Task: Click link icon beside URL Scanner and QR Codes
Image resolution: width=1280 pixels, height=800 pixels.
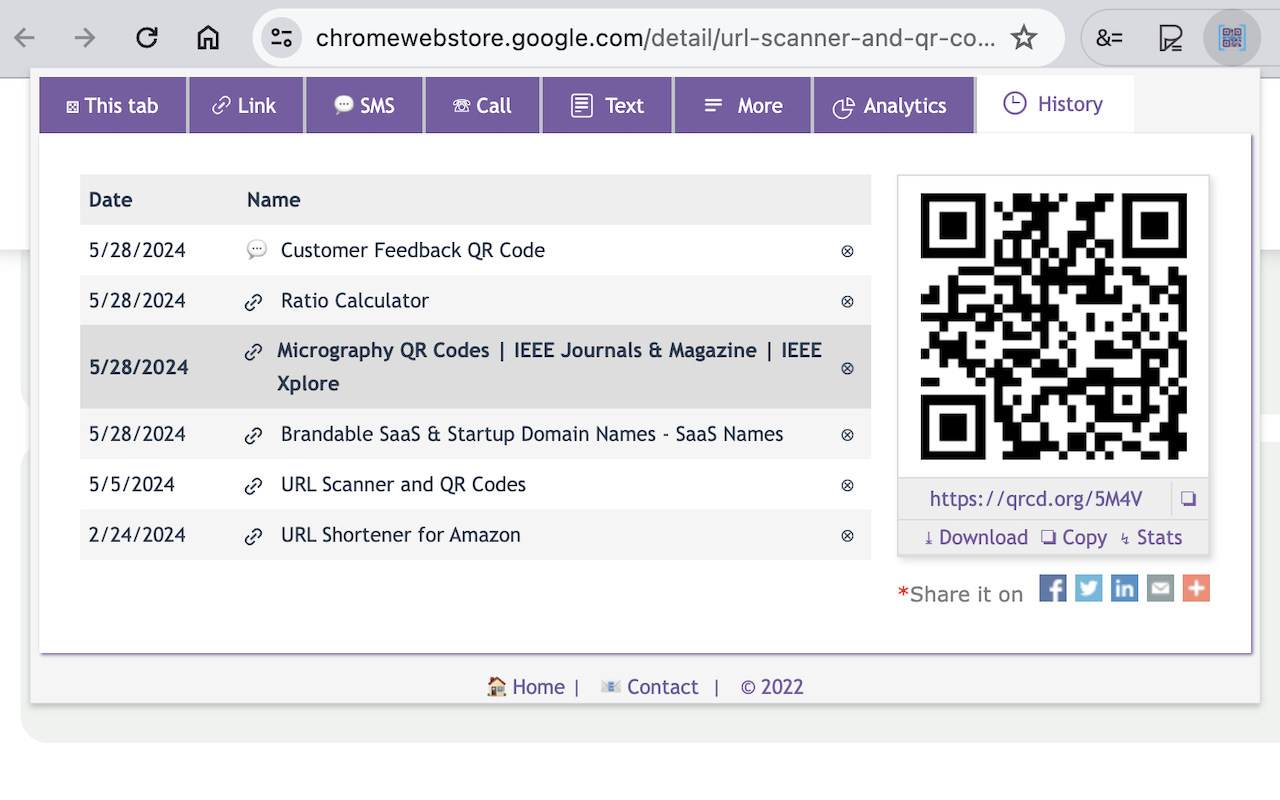Action: click(x=254, y=486)
